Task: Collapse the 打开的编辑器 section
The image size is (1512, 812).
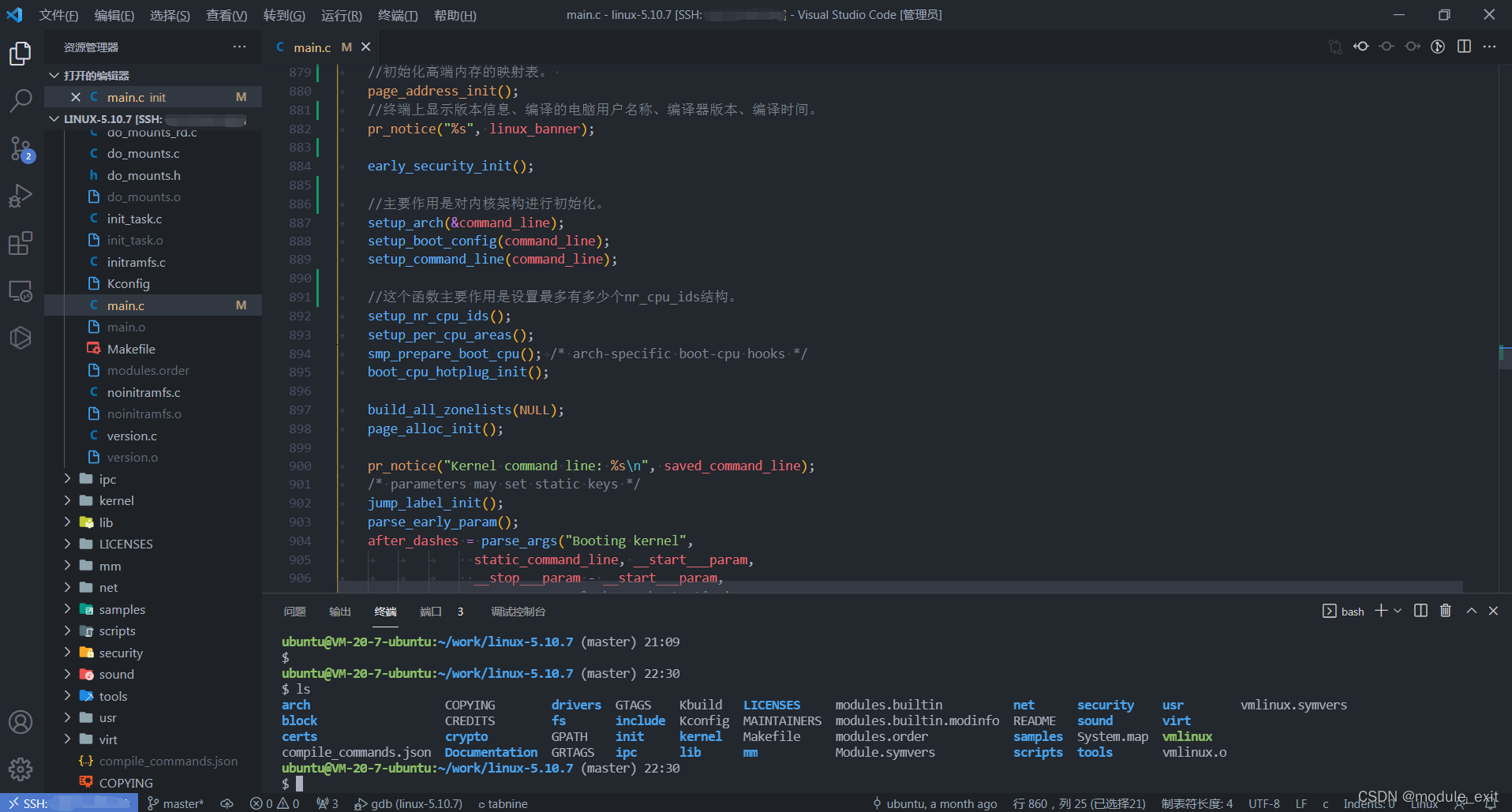Action: (153, 76)
